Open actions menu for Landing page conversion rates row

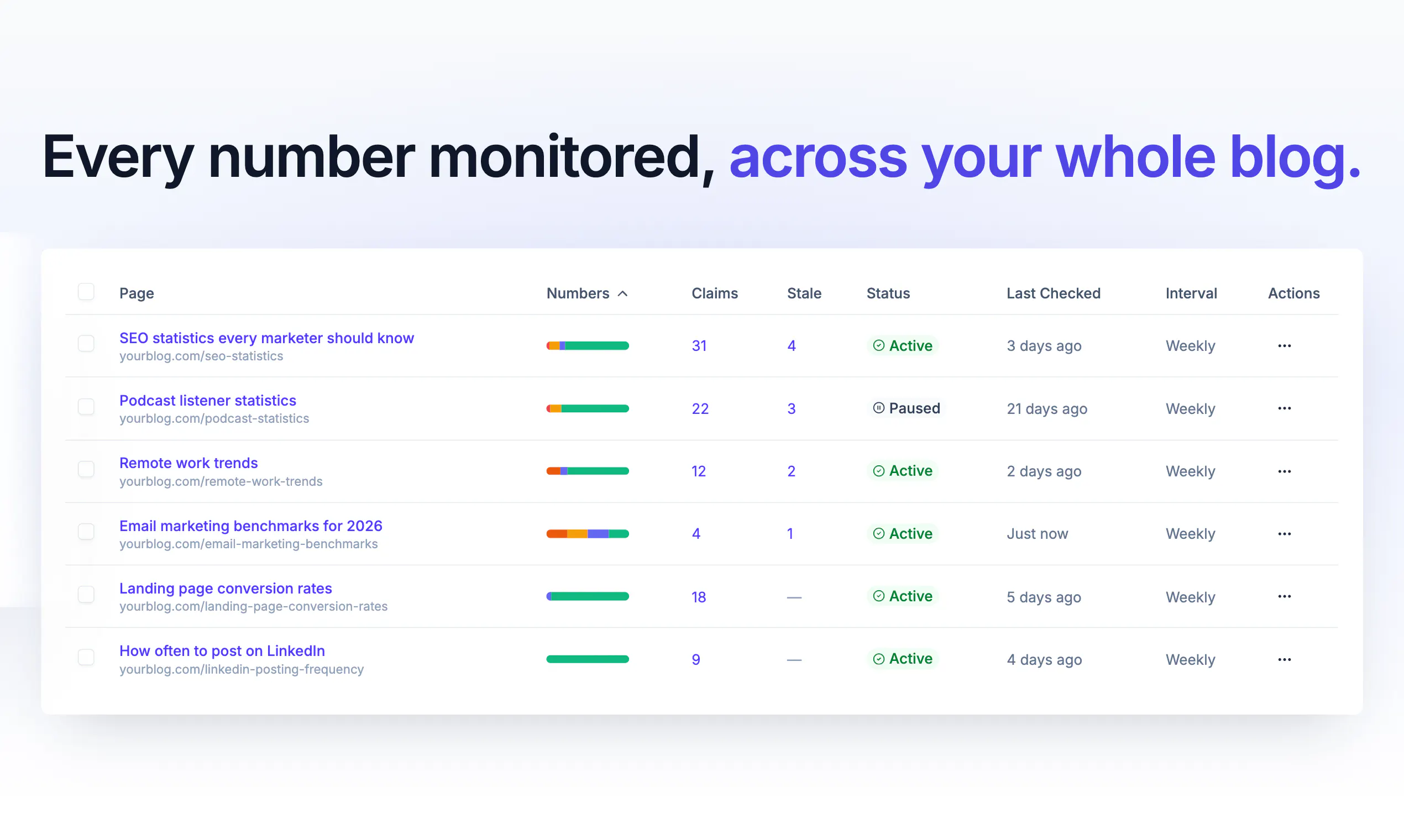(x=1284, y=596)
